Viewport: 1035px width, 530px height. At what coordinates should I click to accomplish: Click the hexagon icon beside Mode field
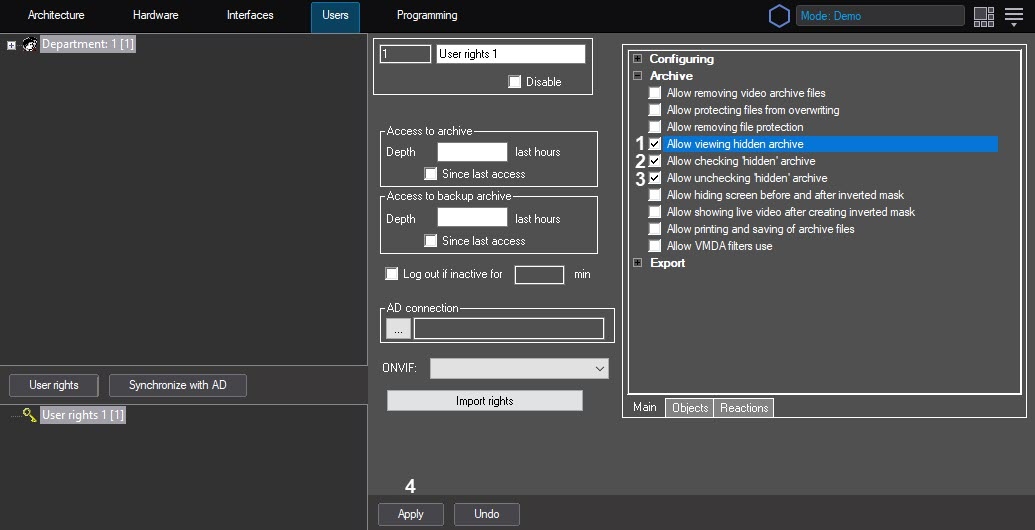tap(779, 16)
